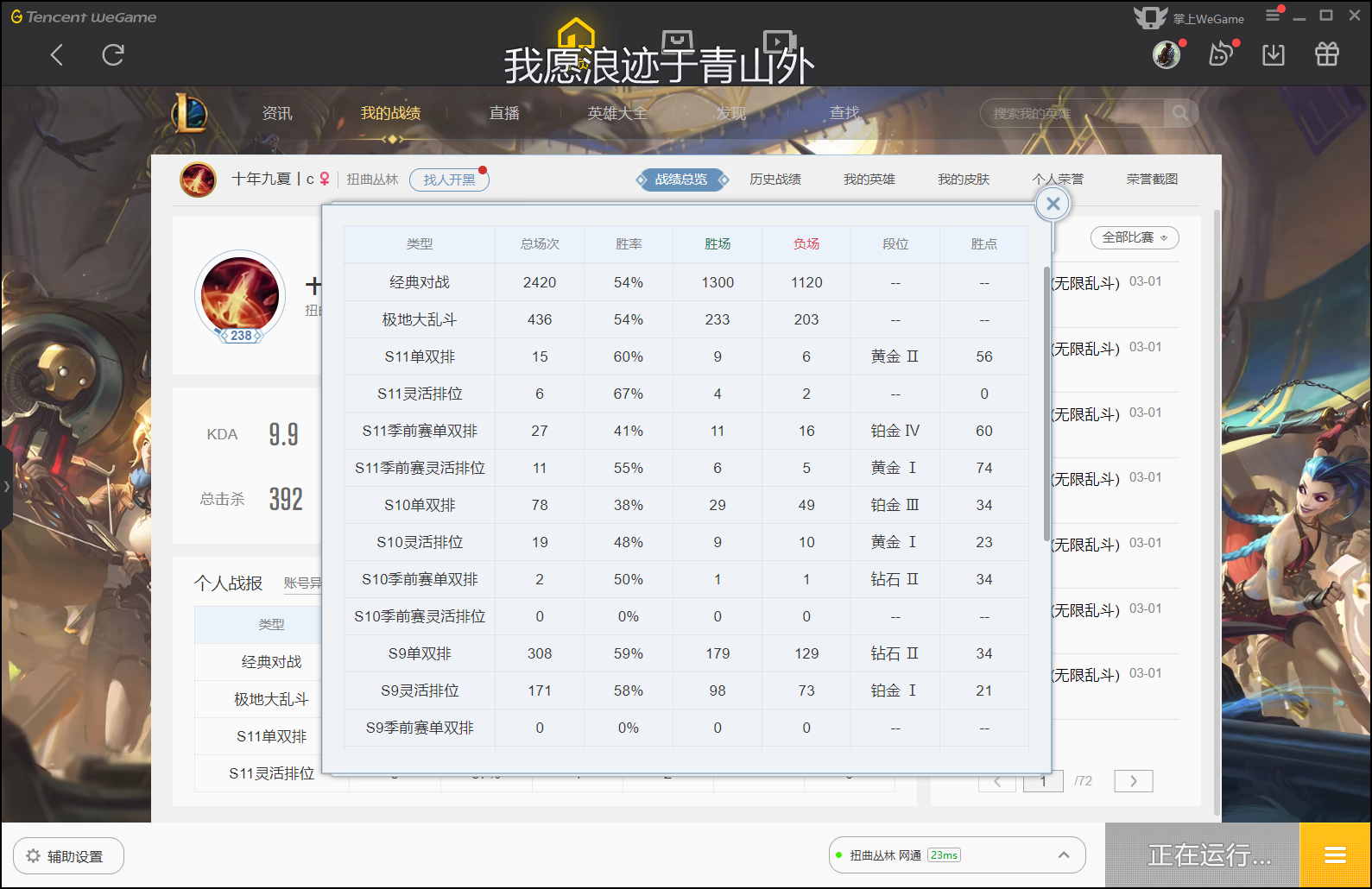The image size is (1372, 889).
Task: Open the 英雄大全 nav tab
Action: point(617,113)
